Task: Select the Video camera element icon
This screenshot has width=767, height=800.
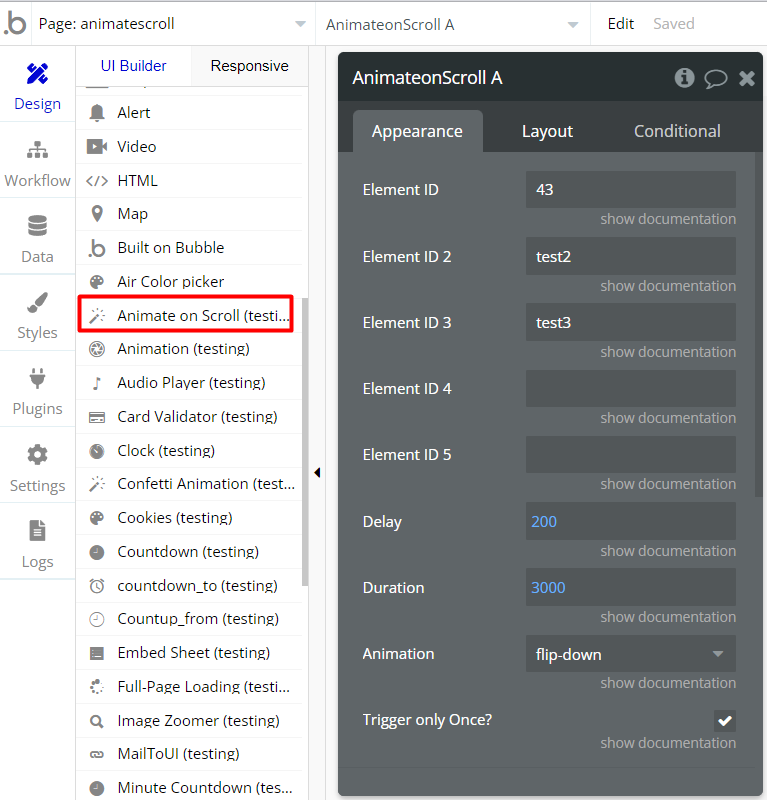Action: click(x=97, y=147)
